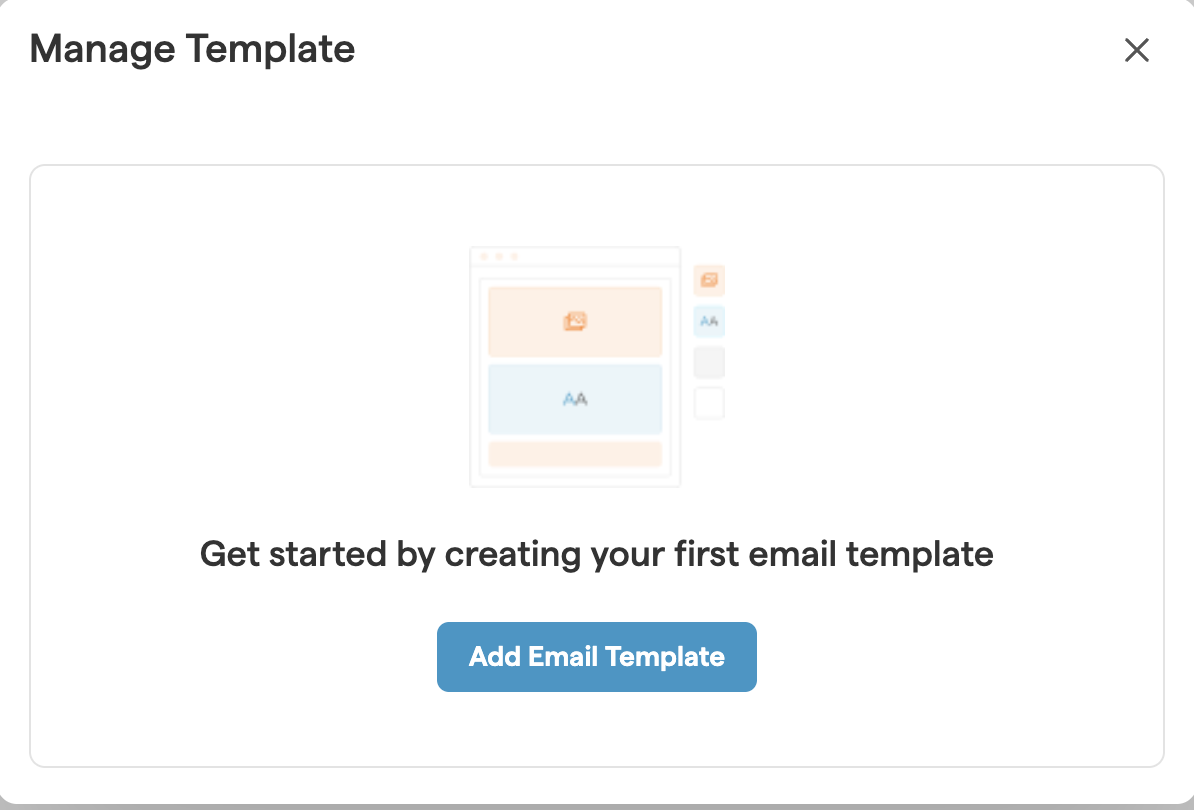
Task: Select the small orange image tile beside the illustration
Action: point(709,280)
